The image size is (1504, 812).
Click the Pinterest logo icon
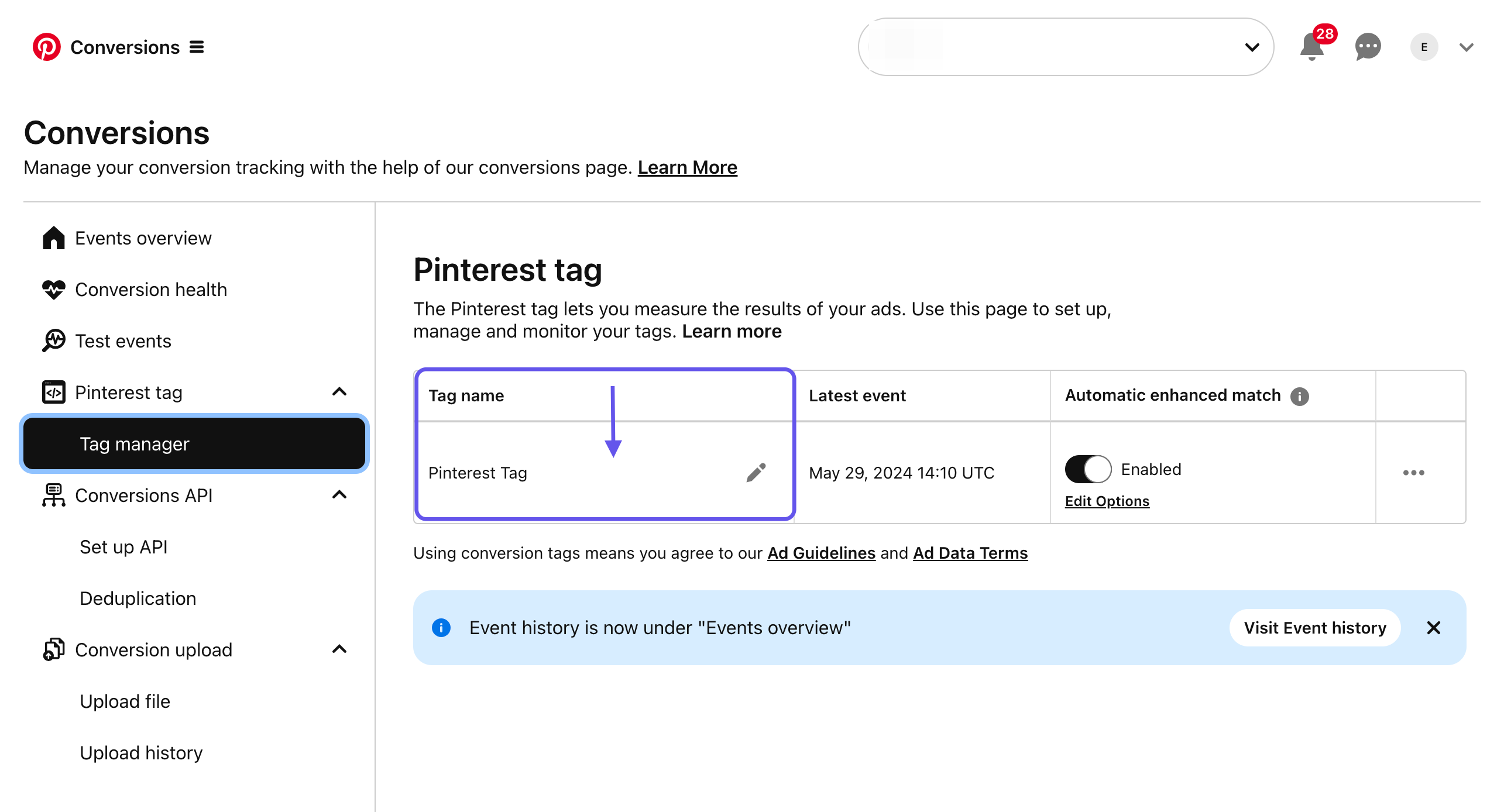click(x=46, y=47)
